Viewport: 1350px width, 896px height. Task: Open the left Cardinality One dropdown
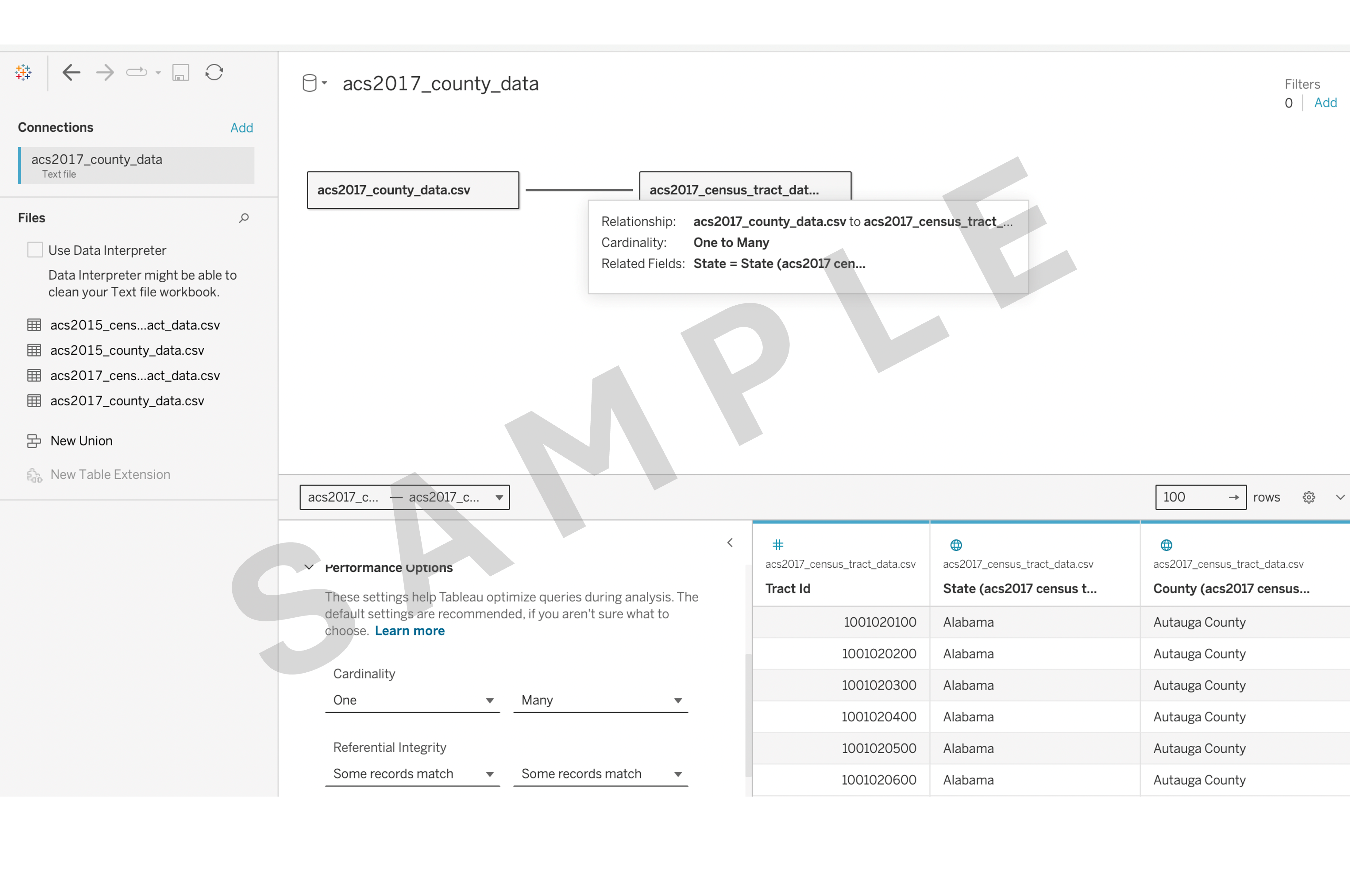point(412,700)
